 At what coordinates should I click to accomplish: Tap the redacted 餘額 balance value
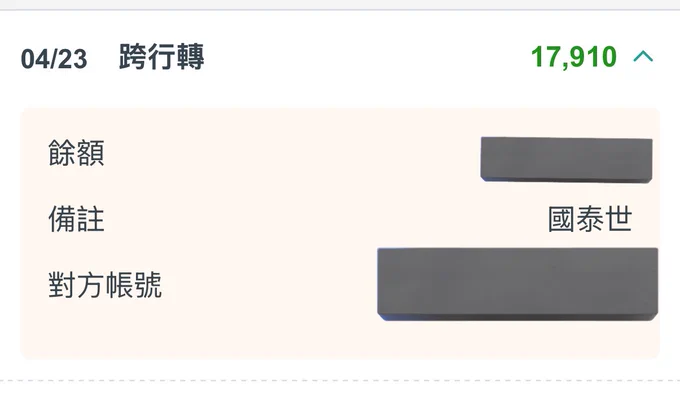(566, 160)
